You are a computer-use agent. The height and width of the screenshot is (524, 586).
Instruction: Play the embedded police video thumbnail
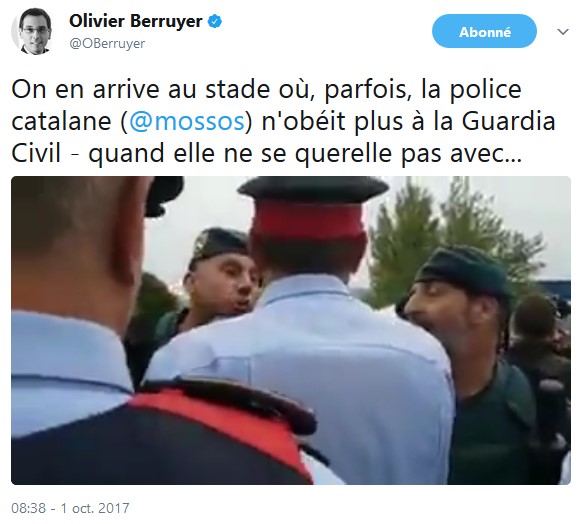click(291, 330)
